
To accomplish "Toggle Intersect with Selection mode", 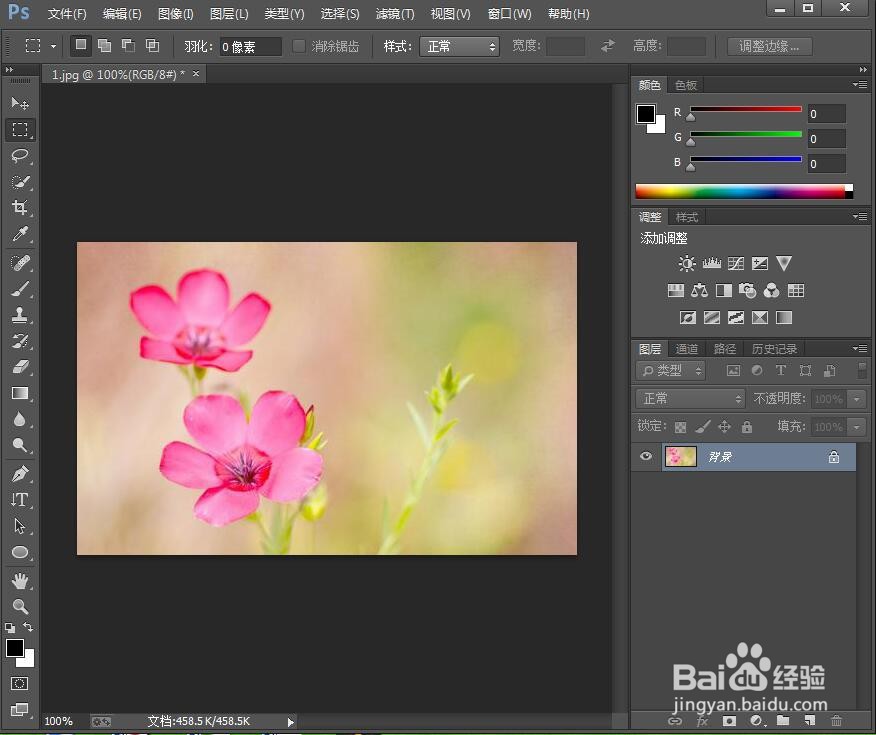I will [153, 45].
